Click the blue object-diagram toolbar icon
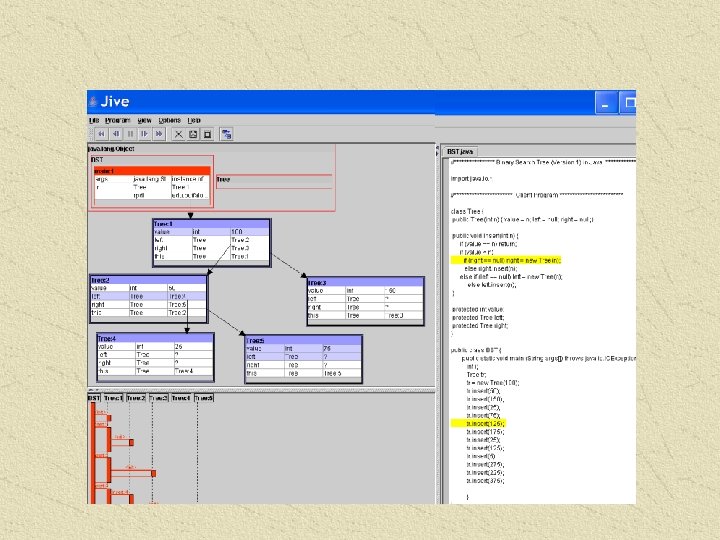This screenshot has width=720, height=540. [x=226, y=134]
